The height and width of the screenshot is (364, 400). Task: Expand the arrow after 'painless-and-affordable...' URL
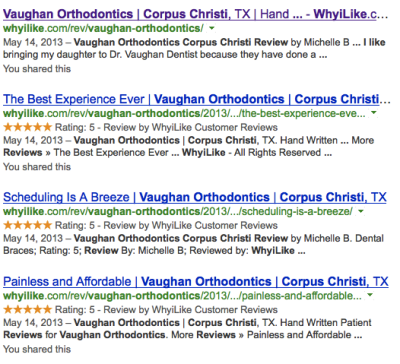pyautogui.click(x=370, y=295)
